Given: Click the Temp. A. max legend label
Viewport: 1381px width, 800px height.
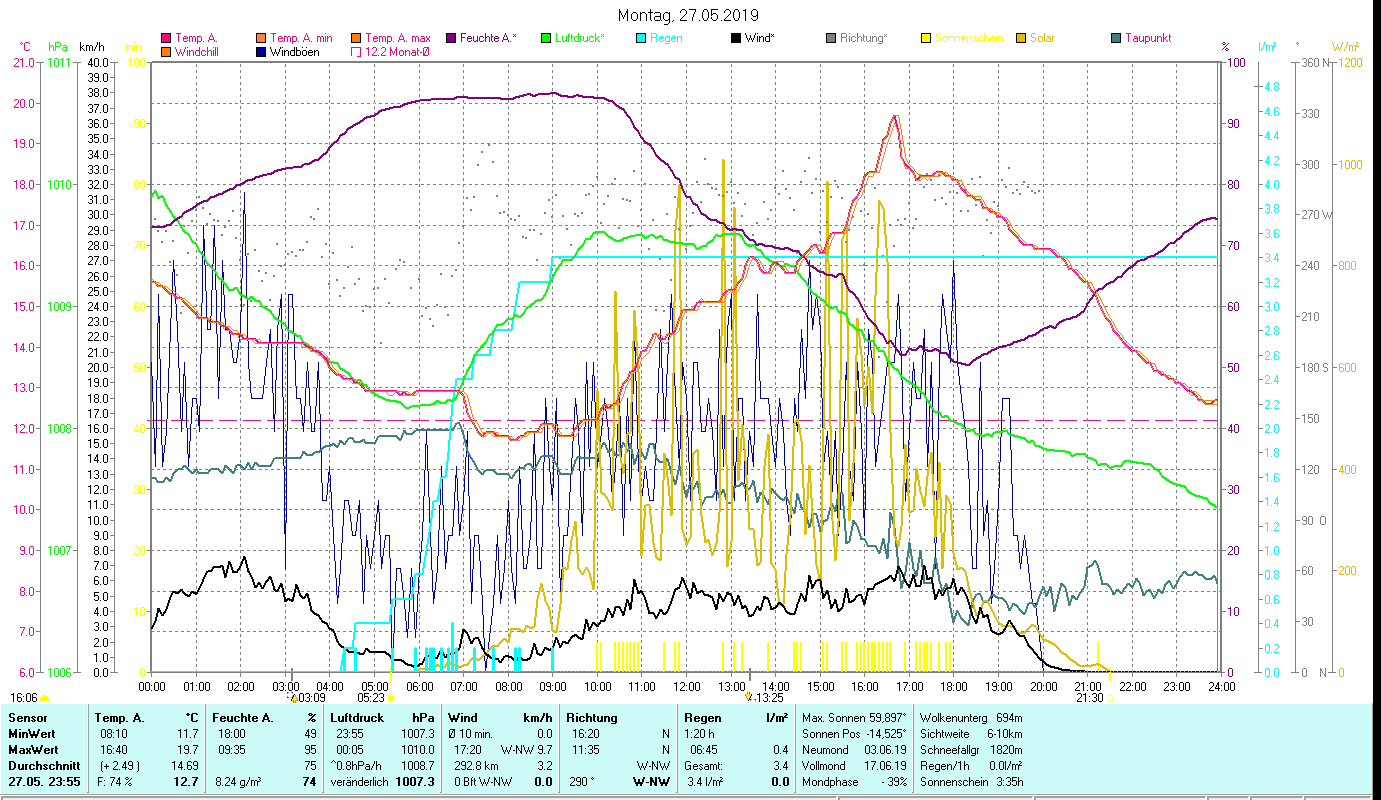Looking at the screenshot, I should [x=398, y=38].
